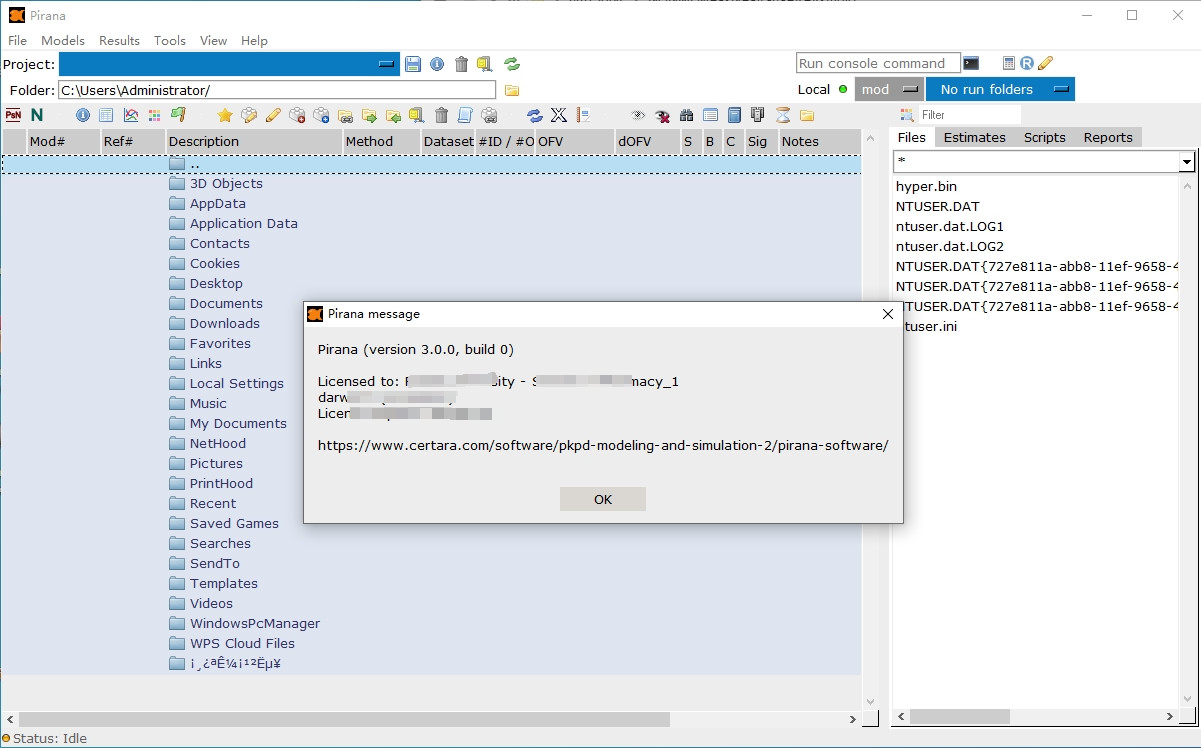Image resolution: width=1201 pixels, height=748 pixels.
Task: Click the yellow star toolbar icon
Action: [x=225, y=115]
